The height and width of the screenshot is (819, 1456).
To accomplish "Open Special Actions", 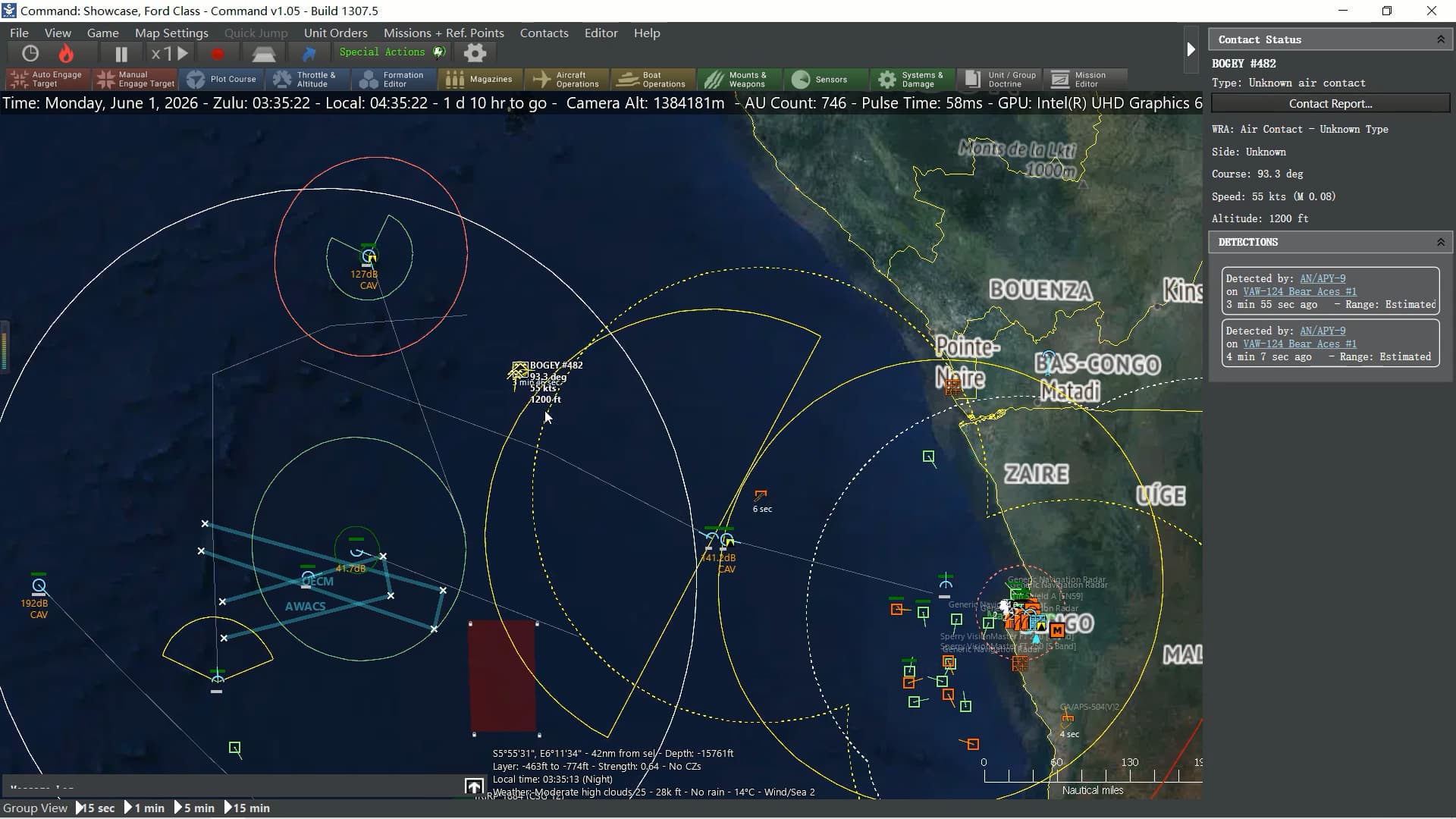I will 391,52.
